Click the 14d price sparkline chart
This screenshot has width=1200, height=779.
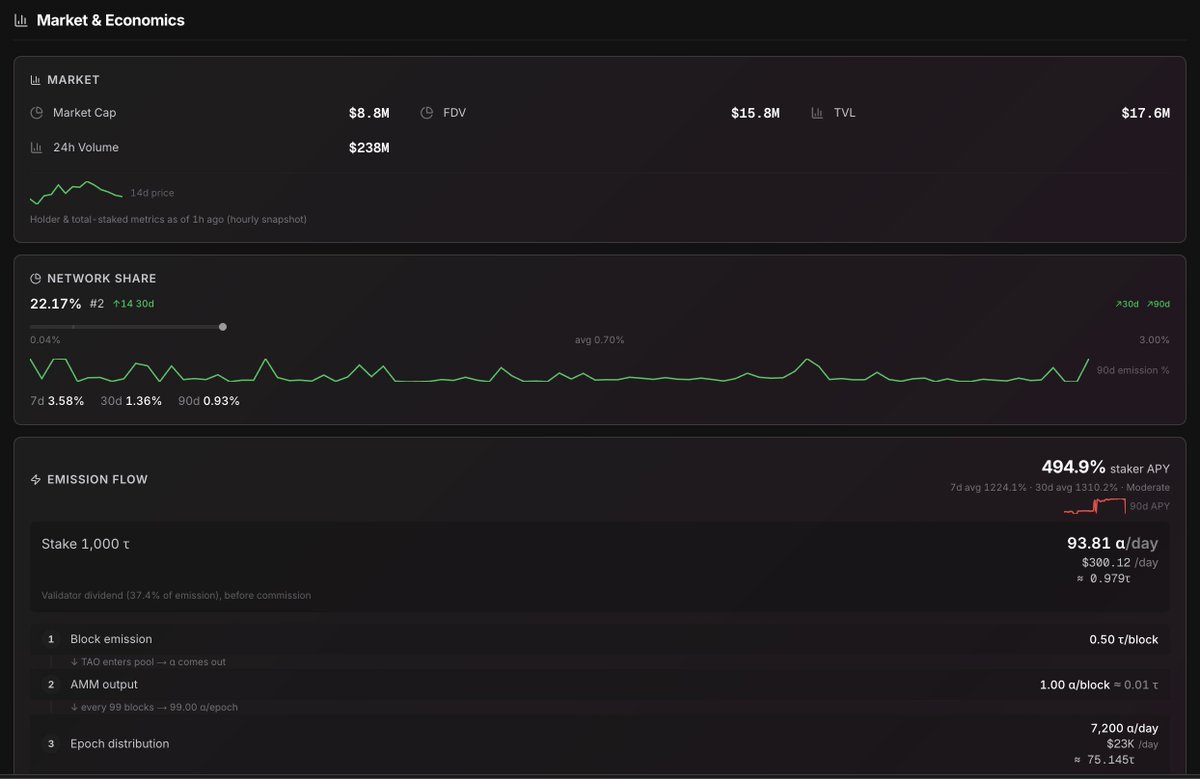click(x=76, y=192)
